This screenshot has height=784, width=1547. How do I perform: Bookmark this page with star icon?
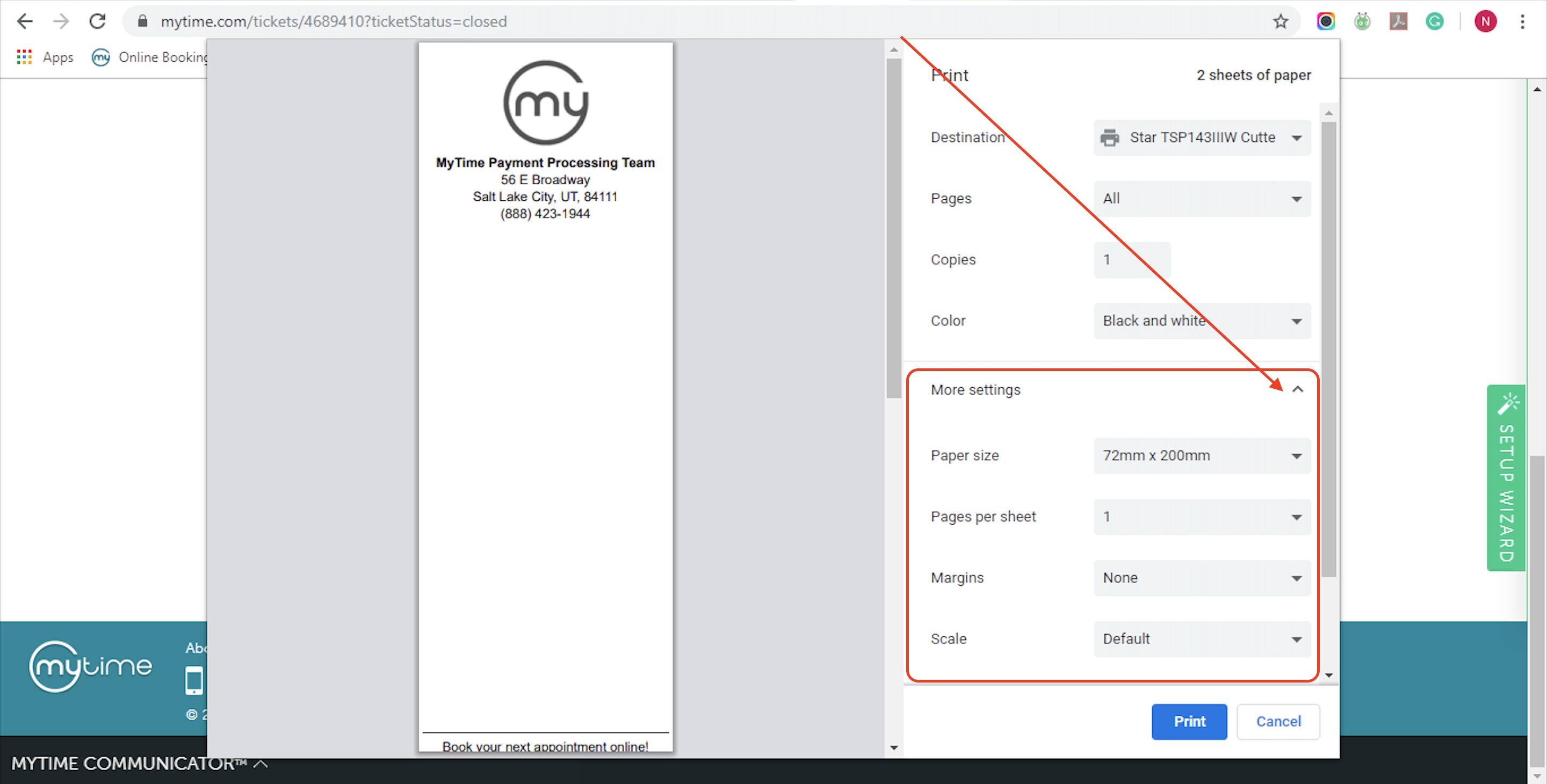click(x=1281, y=21)
